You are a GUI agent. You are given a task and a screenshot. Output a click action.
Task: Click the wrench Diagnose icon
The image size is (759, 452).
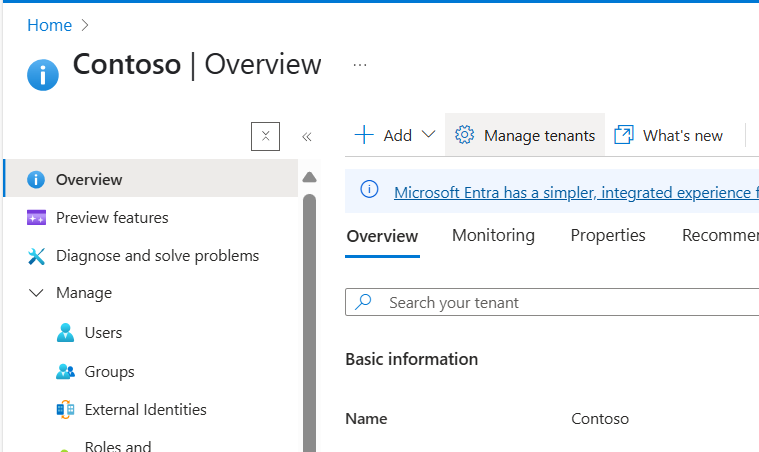coord(36,256)
